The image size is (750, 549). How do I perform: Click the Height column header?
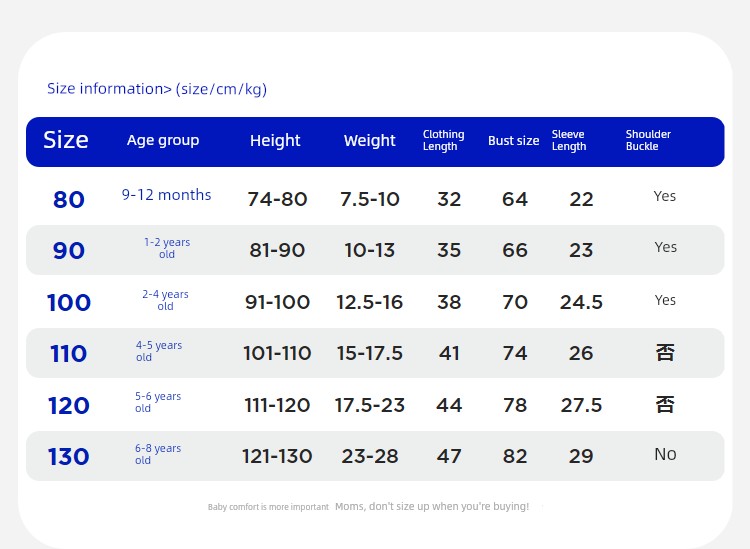[x=275, y=141]
